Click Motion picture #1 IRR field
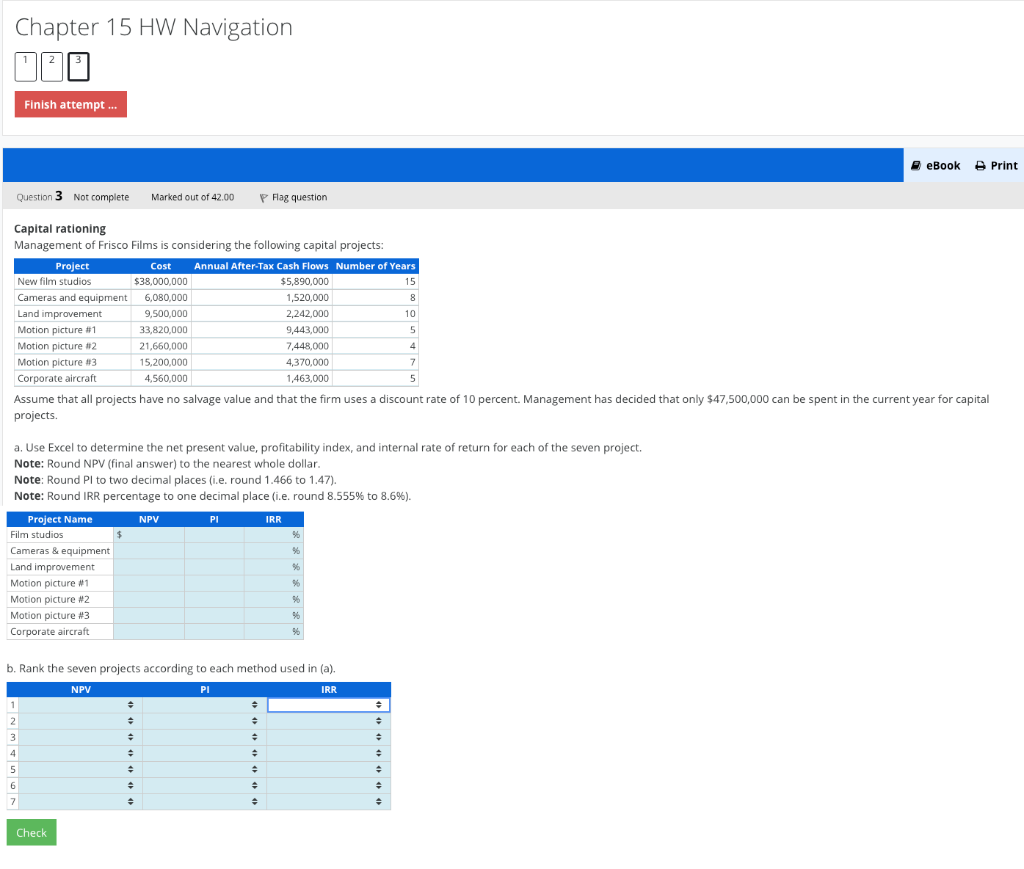Screen dimensions: 1024x869 (274, 583)
